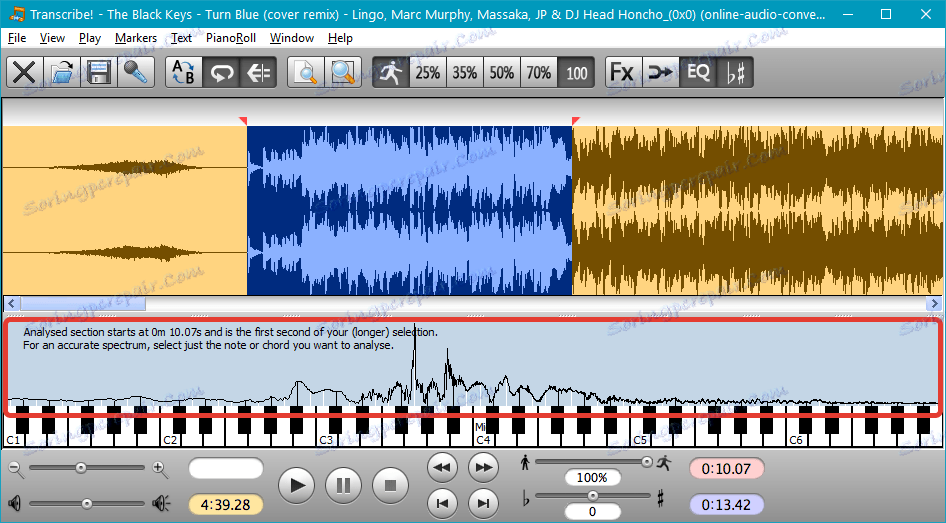Click the Pause button
This screenshot has width=946, height=523.
pyautogui.click(x=343, y=484)
